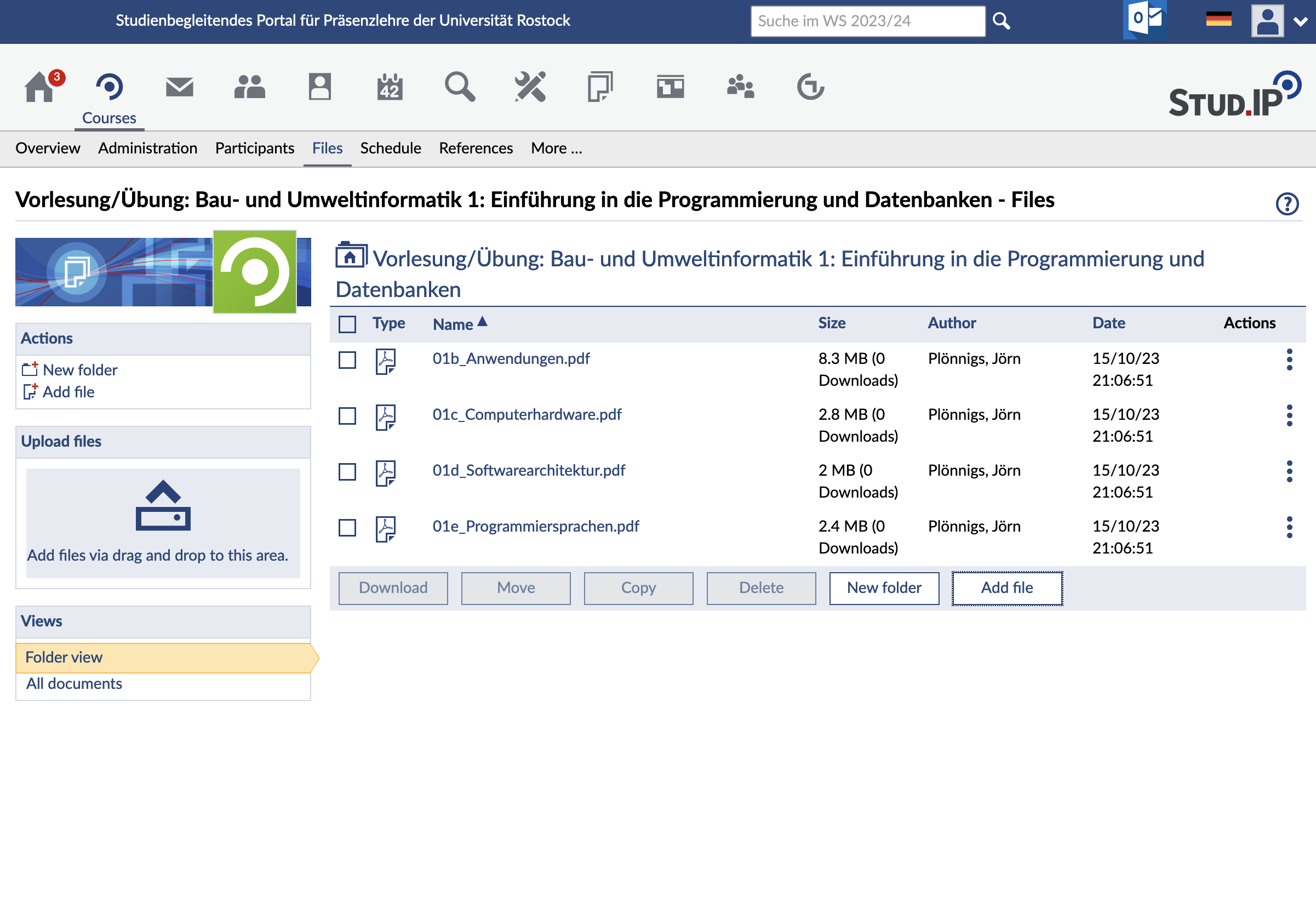Expand the user avatar dropdown arrow
This screenshot has width=1316, height=924.
point(1301,22)
